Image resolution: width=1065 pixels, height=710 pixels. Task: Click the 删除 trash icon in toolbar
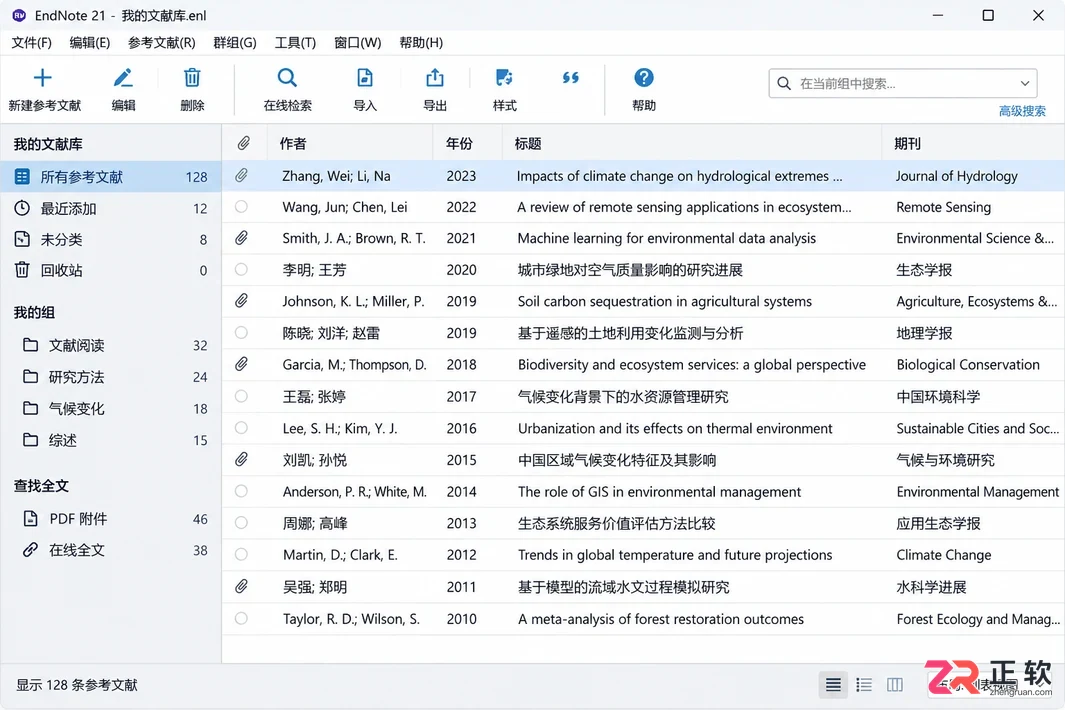192,78
